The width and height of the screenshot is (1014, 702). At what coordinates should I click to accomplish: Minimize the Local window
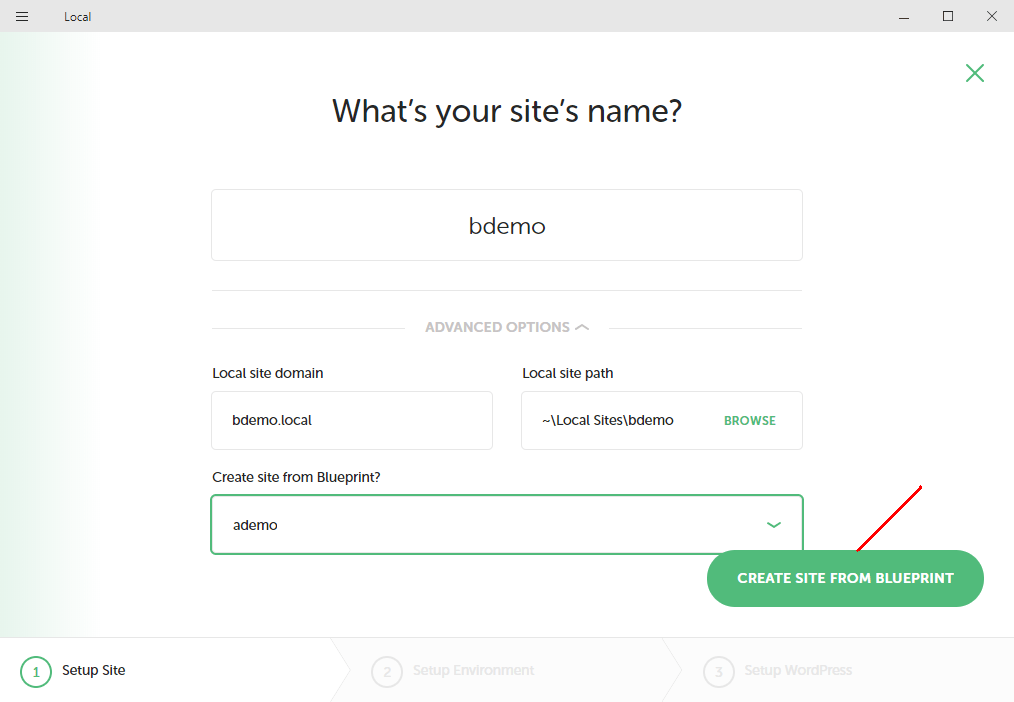(x=904, y=16)
